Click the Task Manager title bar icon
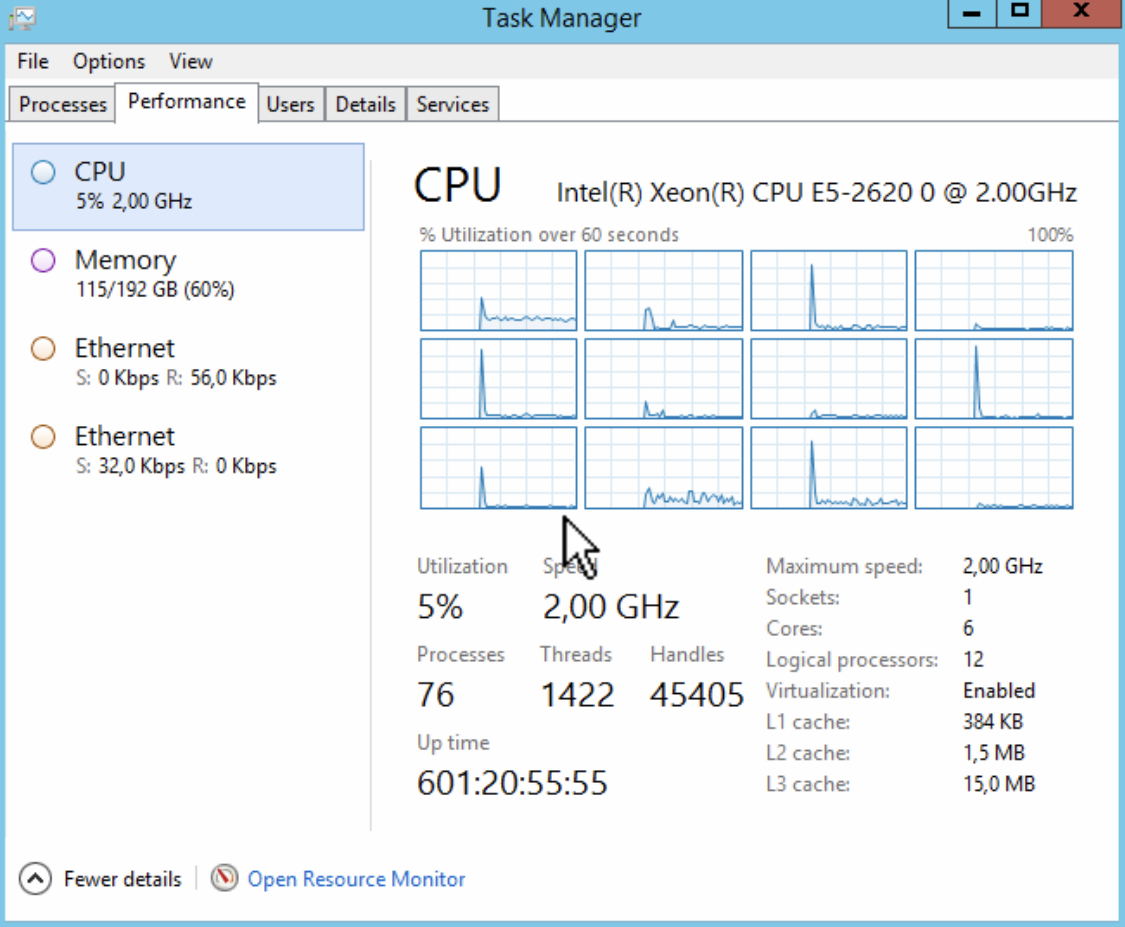The image size is (1125, 927). pos(22,17)
